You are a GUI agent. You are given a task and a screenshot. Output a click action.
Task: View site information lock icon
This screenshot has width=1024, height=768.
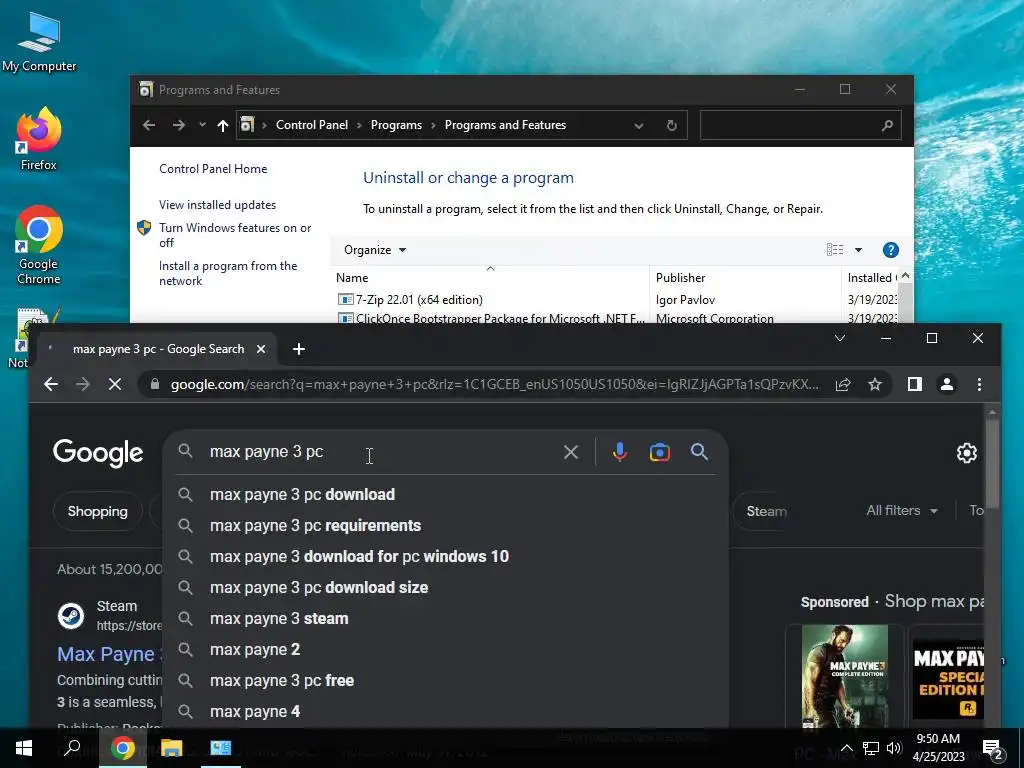pyautogui.click(x=155, y=384)
